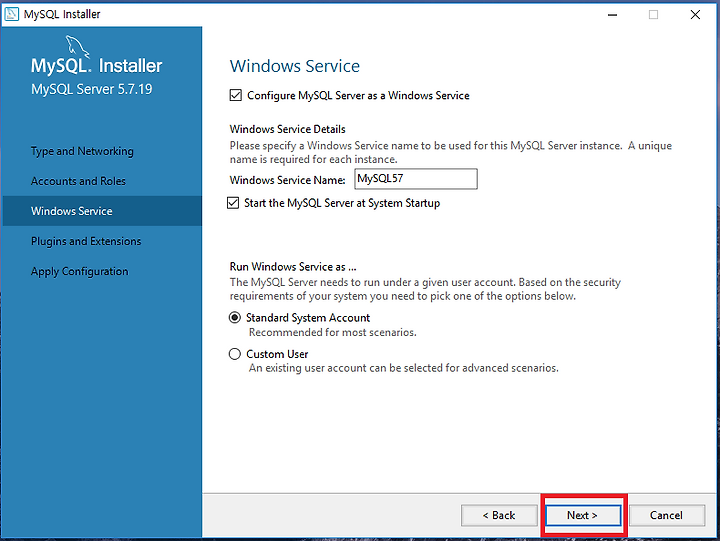Proceed with the Next button
The image size is (720, 541).
(583, 515)
